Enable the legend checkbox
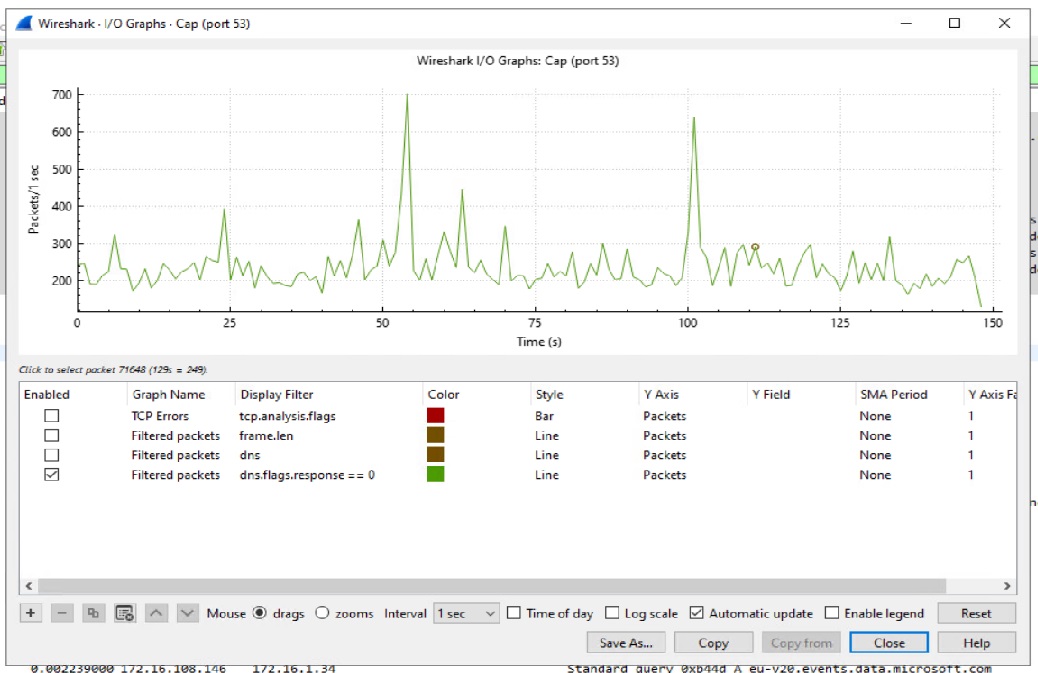The height and width of the screenshot is (673, 1038). (832, 613)
